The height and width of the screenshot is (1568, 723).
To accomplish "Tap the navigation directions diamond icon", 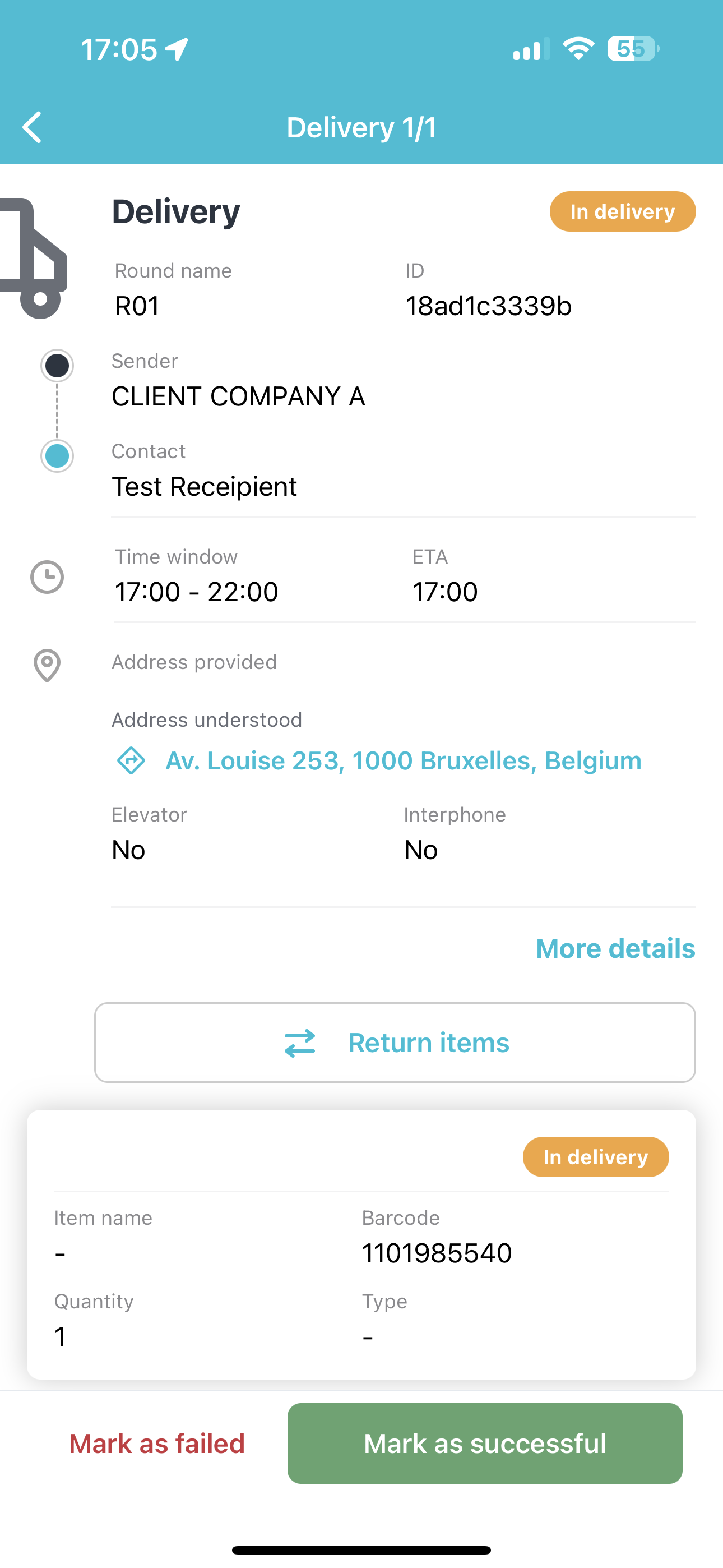I will (131, 760).
